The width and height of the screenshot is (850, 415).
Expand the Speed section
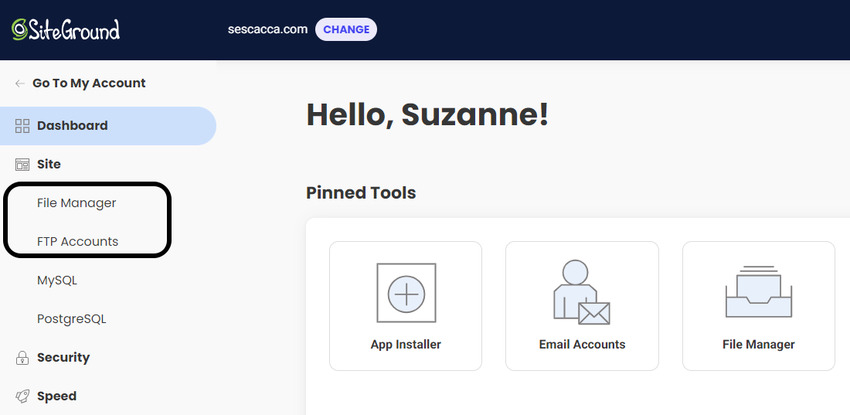pyautogui.click(x=56, y=396)
